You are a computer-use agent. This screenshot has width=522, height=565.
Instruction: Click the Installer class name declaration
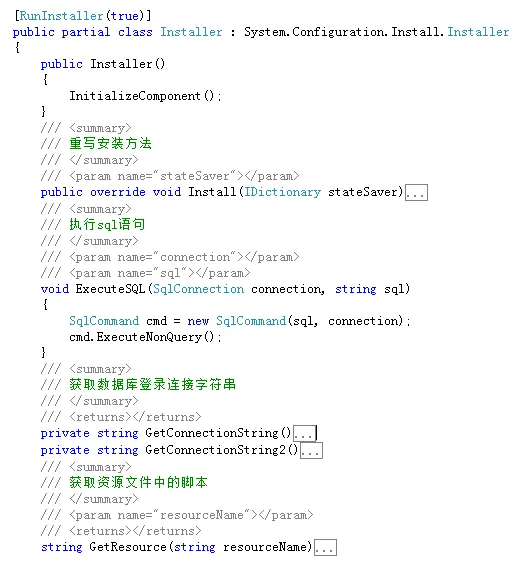191,32
